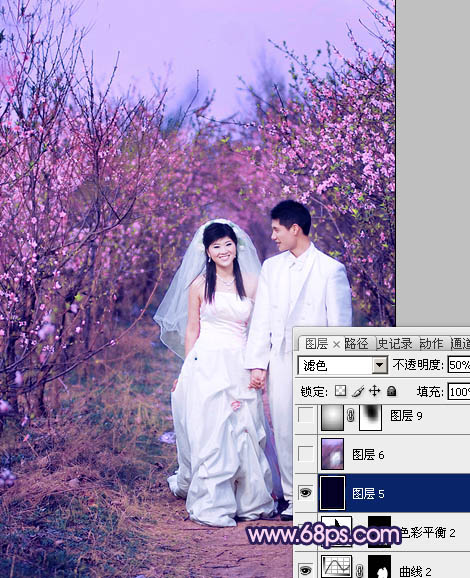Hide 图层 5 via its eye icon
This screenshot has height=578, width=470.
pos(306,492)
